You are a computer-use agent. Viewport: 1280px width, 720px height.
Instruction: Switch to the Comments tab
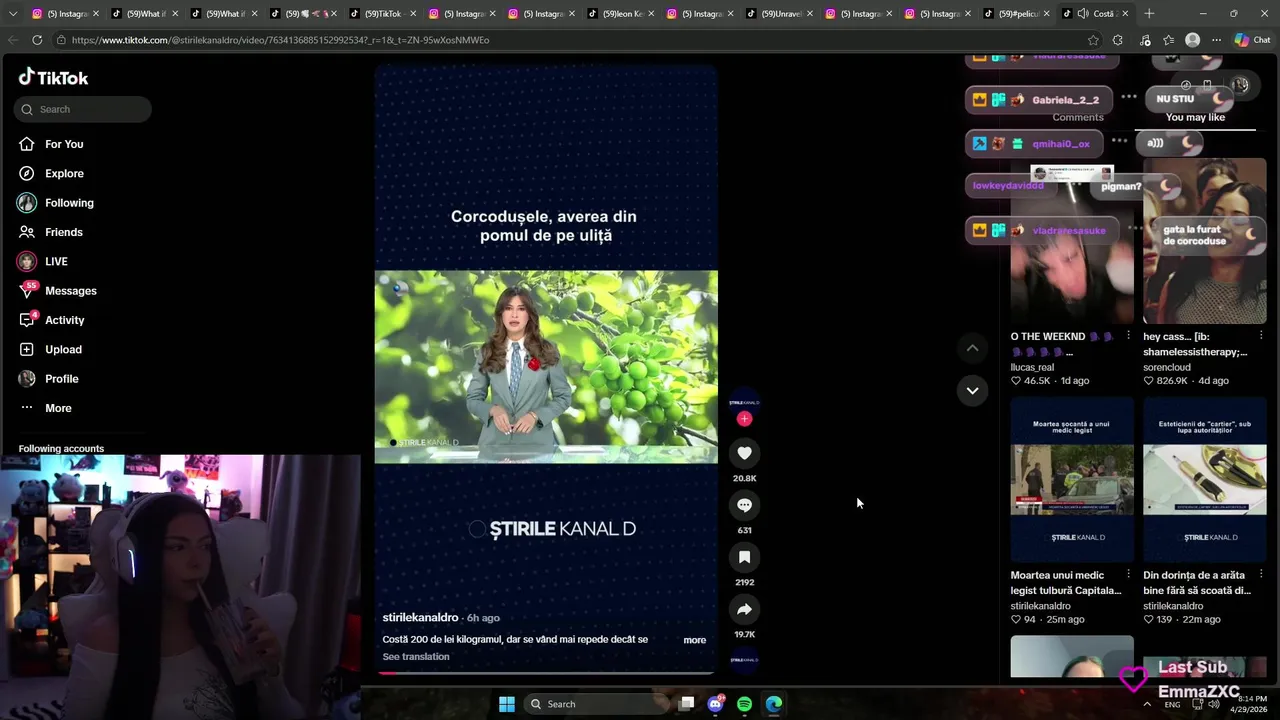tap(1078, 118)
